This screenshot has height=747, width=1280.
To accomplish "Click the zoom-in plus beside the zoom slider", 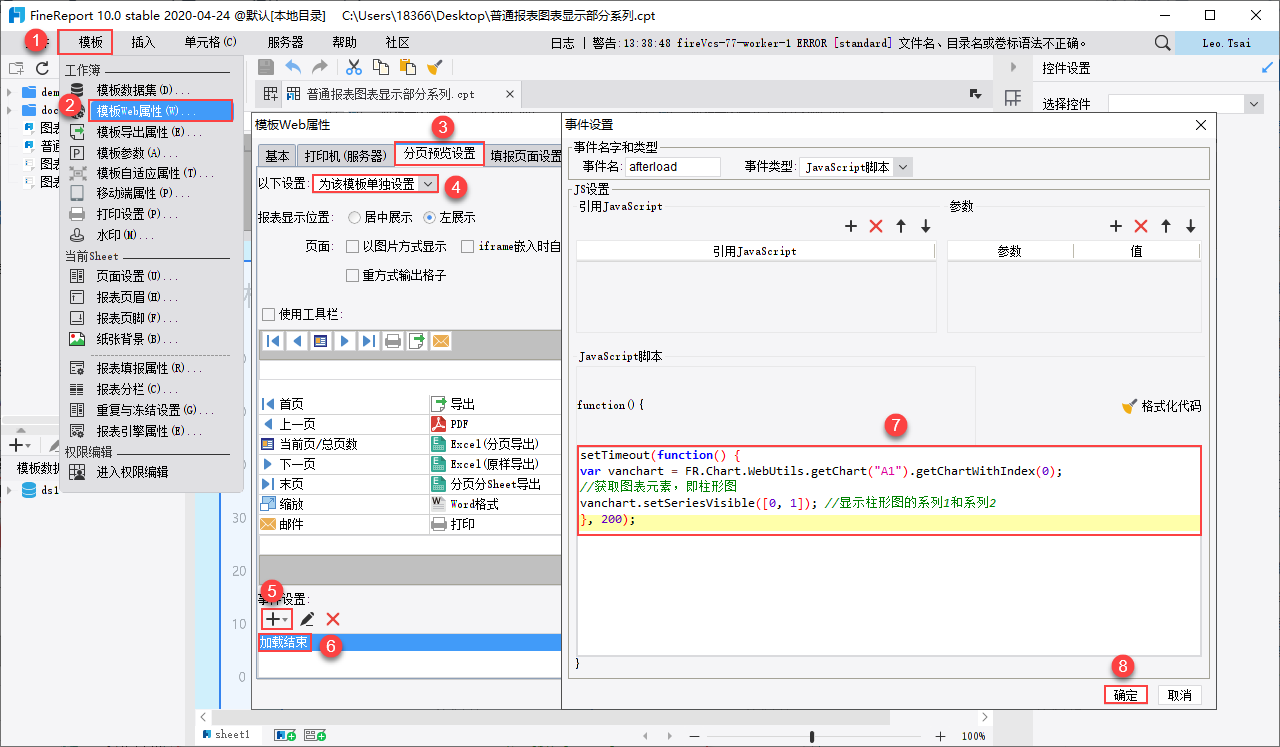I will click(940, 736).
